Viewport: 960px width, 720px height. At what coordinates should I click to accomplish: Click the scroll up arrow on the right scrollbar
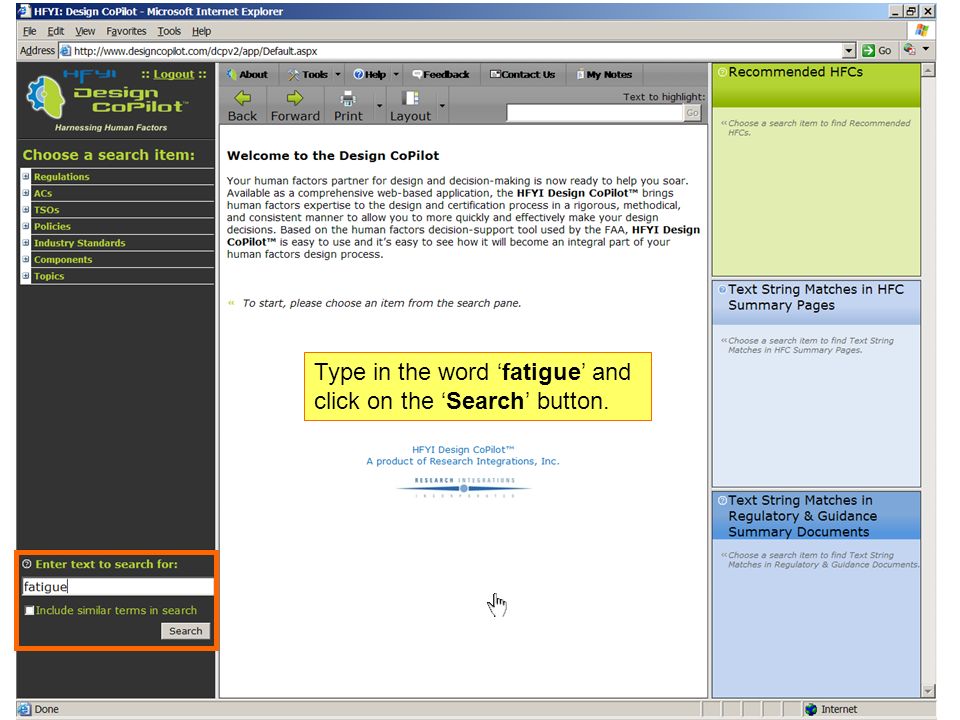tap(928, 70)
